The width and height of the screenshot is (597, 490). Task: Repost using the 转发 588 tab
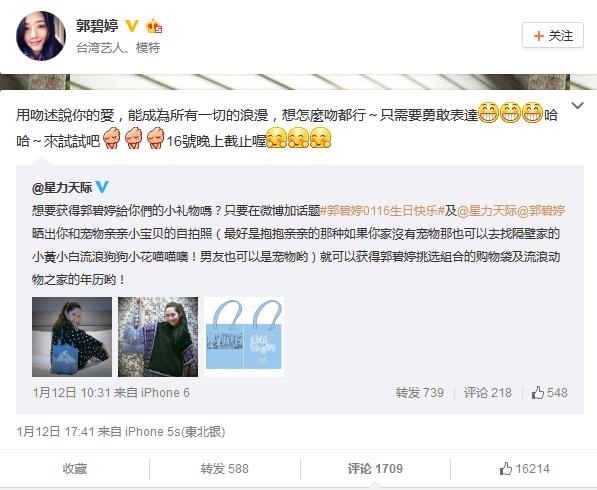click(x=225, y=469)
